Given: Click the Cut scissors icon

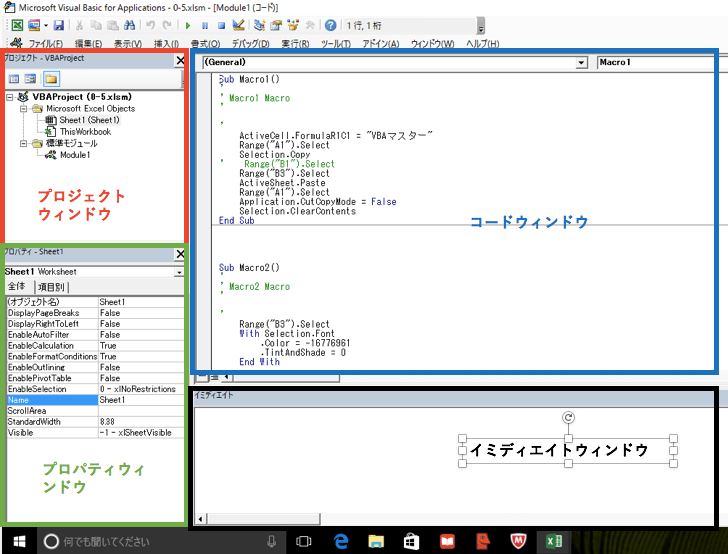Looking at the screenshot, I should coord(79,25).
